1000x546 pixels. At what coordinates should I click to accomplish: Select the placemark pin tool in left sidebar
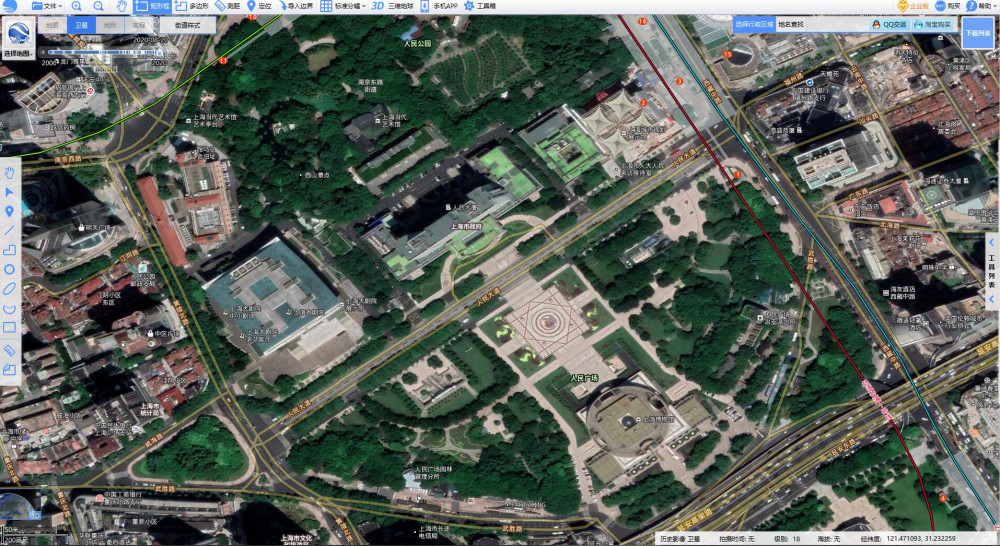pos(10,211)
